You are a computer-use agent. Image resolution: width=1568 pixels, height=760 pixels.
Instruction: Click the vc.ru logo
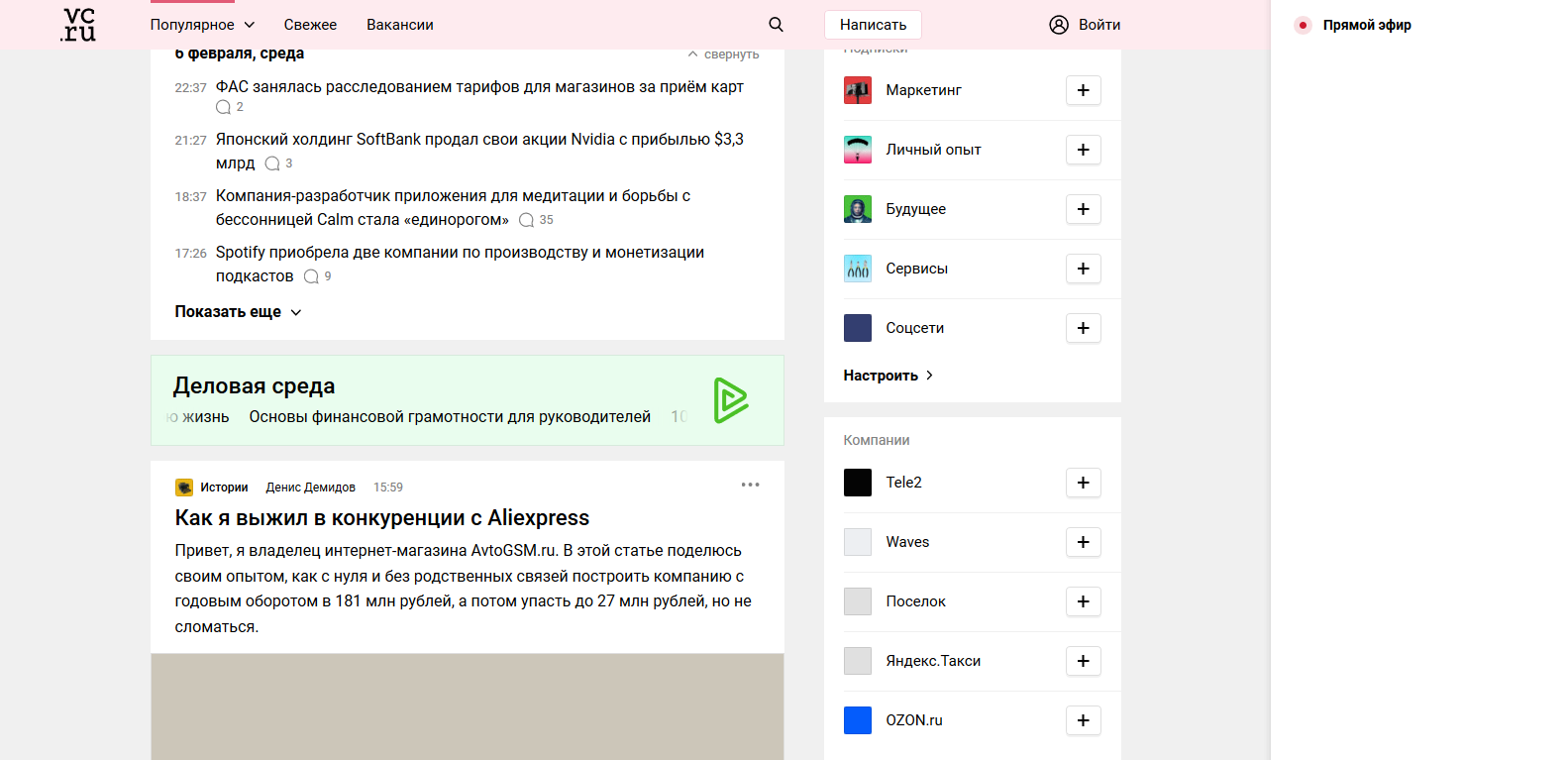click(x=78, y=25)
